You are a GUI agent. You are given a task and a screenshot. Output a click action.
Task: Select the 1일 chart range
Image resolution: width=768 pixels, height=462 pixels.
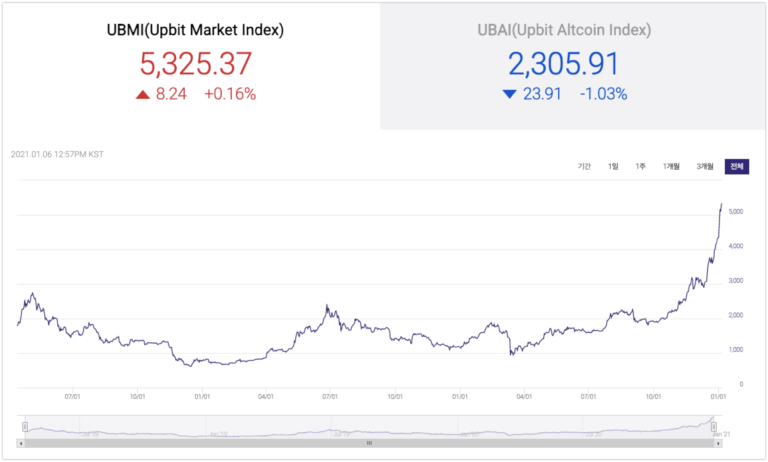(x=613, y=167)
